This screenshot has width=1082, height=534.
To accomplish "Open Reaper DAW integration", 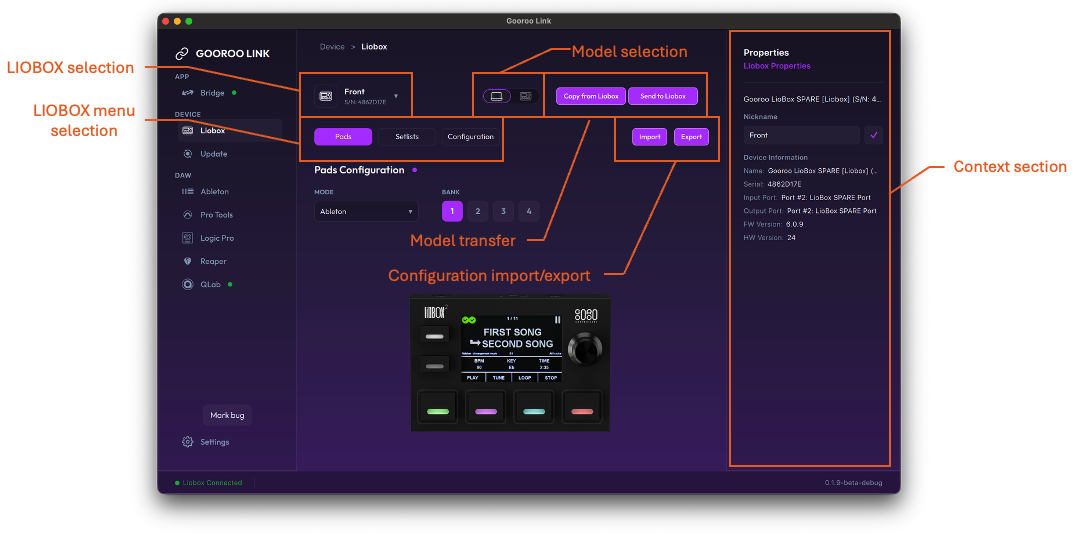I will click(x=204, y=261).
